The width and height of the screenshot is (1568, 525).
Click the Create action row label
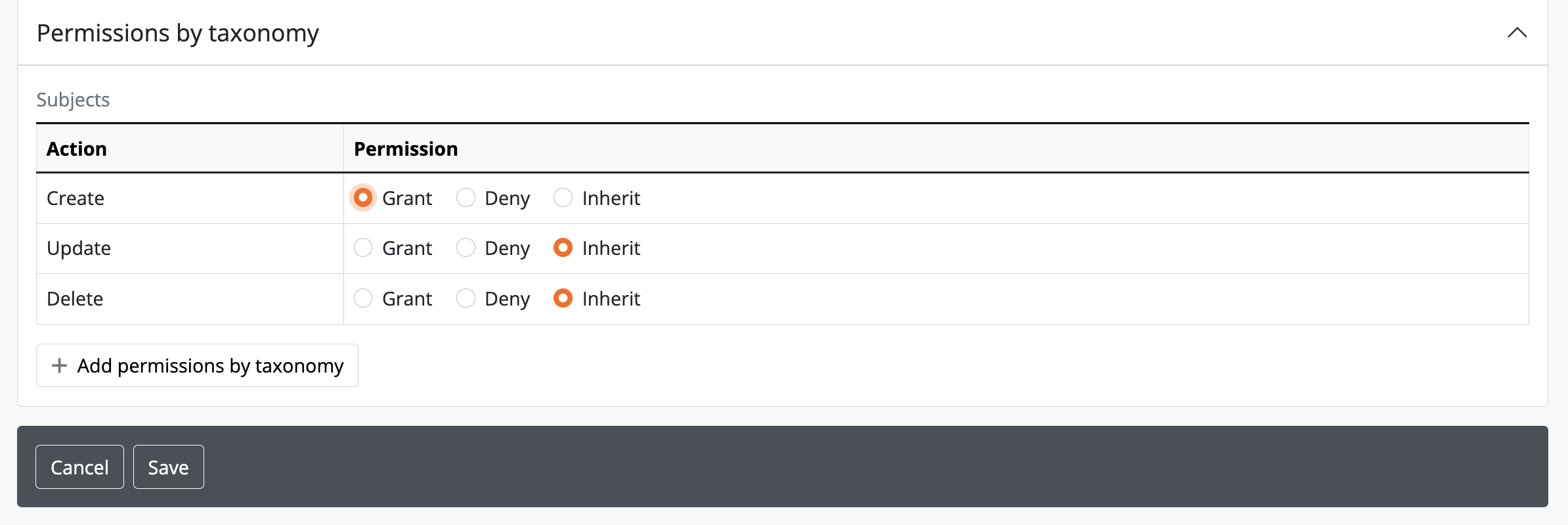tap(76, 198)
